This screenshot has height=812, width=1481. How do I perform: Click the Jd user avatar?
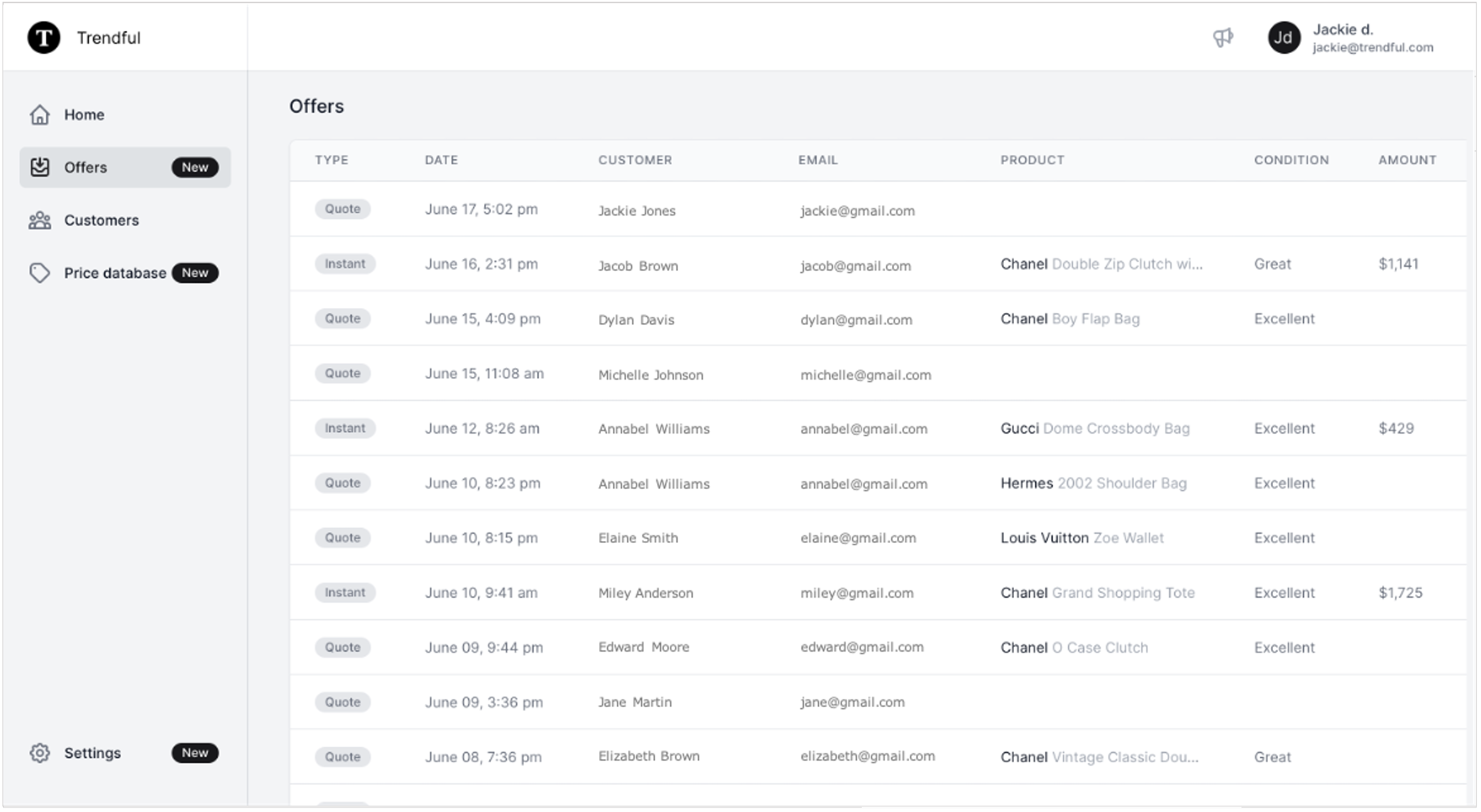pyautogui.click(x=1283, y=38)
